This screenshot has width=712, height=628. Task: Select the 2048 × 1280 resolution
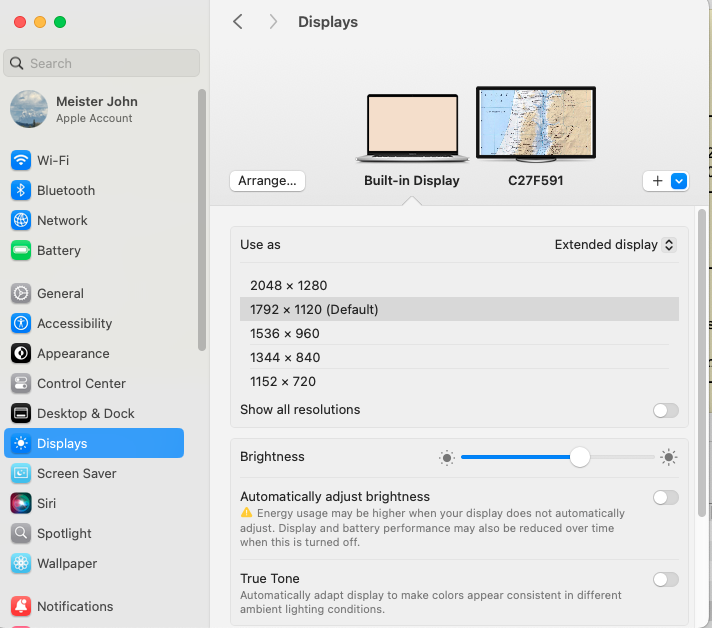click(289, 285)
